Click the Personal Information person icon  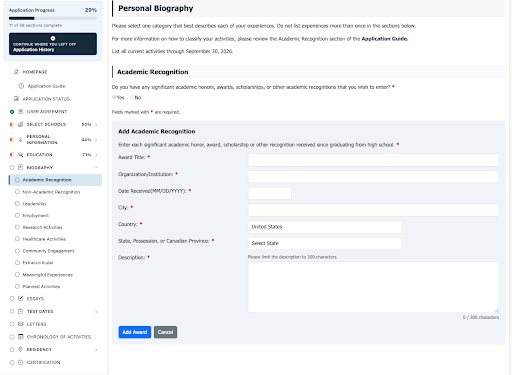20,140
